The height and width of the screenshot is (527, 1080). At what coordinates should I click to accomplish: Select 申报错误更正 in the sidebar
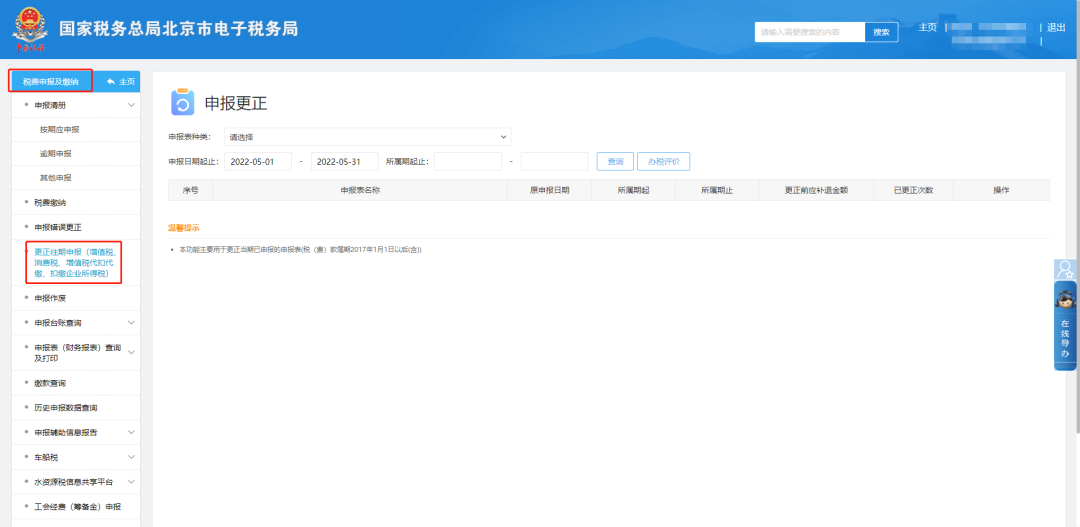(58, 227)
